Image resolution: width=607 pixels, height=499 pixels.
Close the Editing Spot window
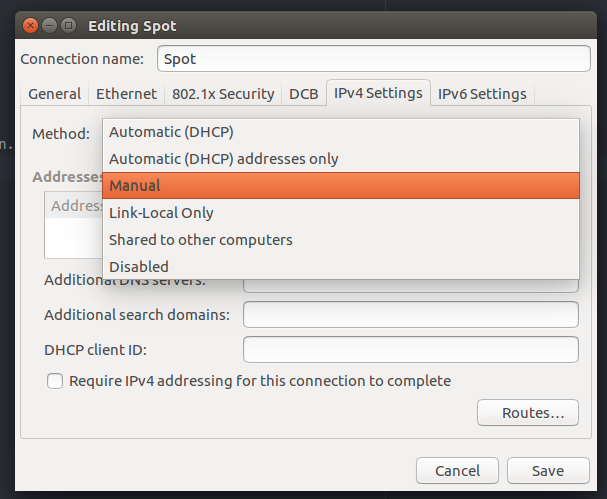30,26
